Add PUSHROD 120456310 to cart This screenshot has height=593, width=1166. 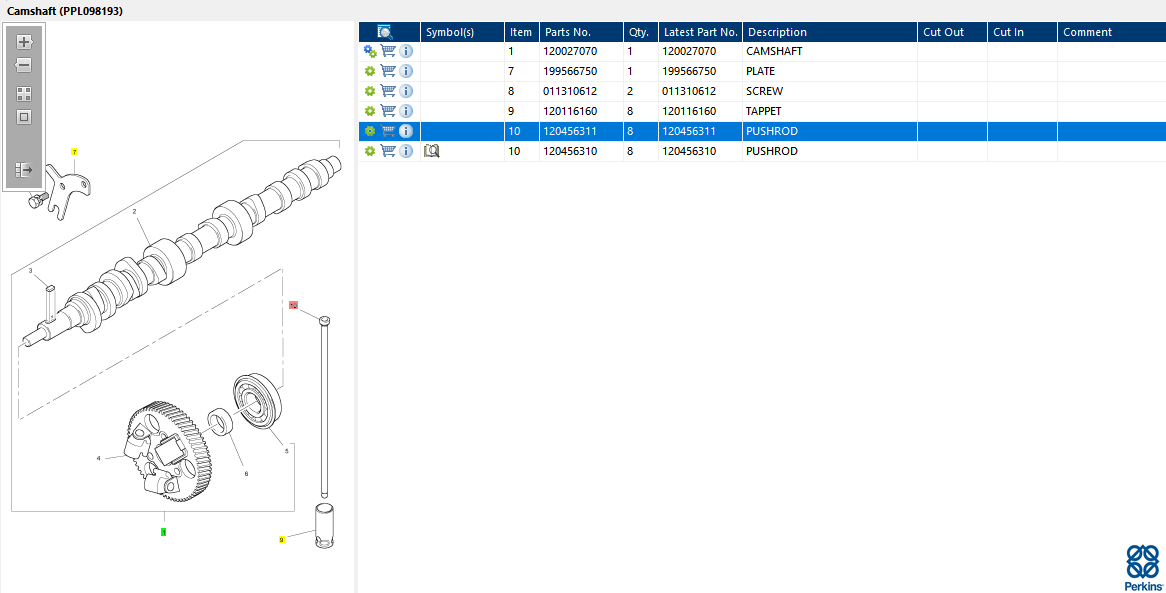pyautogui.click(x=388, y=151)
